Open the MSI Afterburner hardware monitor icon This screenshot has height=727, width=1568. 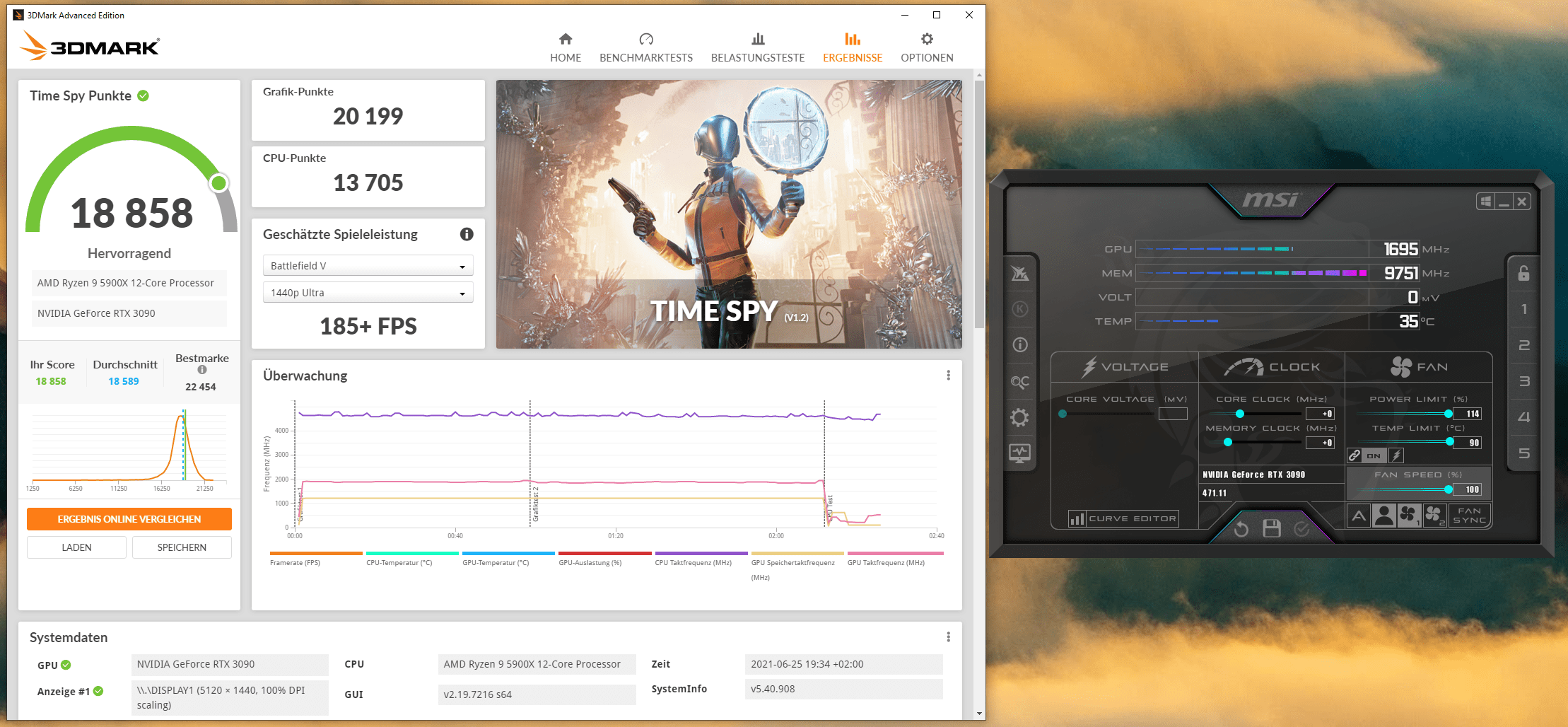pos(1019,453)
